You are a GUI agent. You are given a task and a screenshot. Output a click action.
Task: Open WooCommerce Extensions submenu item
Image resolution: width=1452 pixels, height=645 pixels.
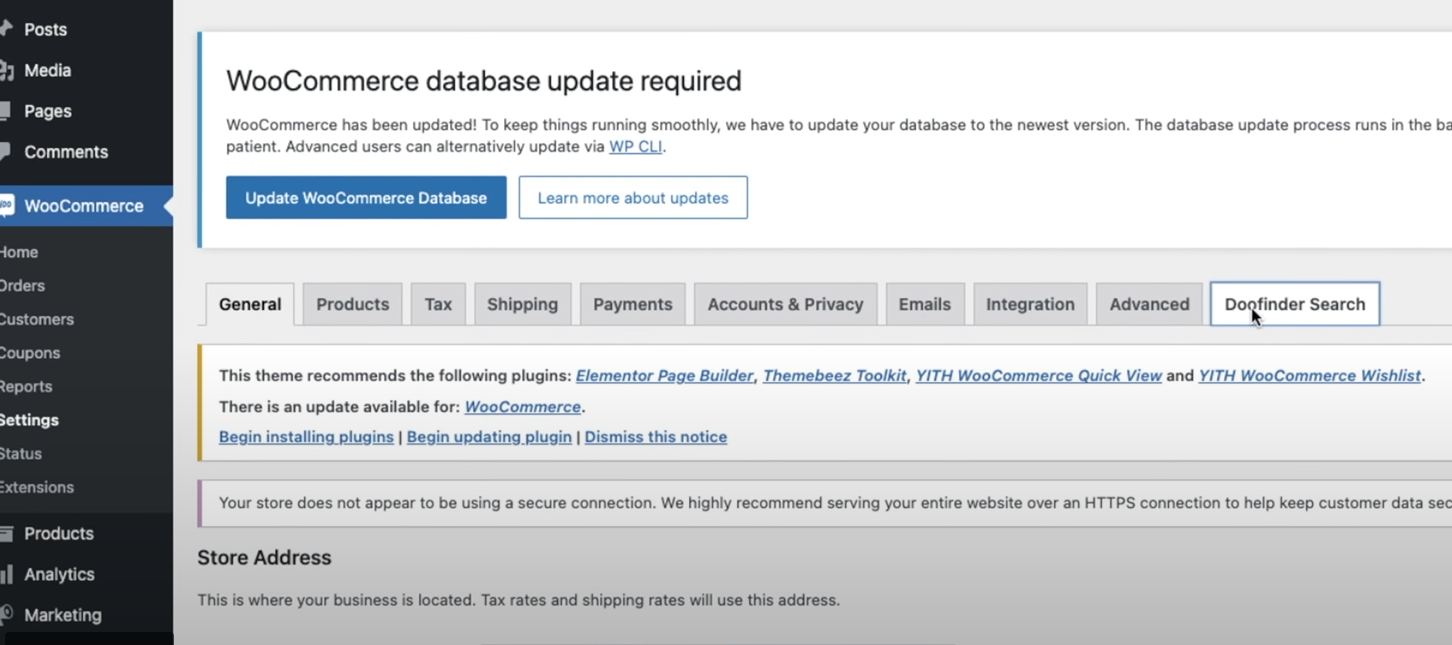pyautogui.click(x=37, y=487)
